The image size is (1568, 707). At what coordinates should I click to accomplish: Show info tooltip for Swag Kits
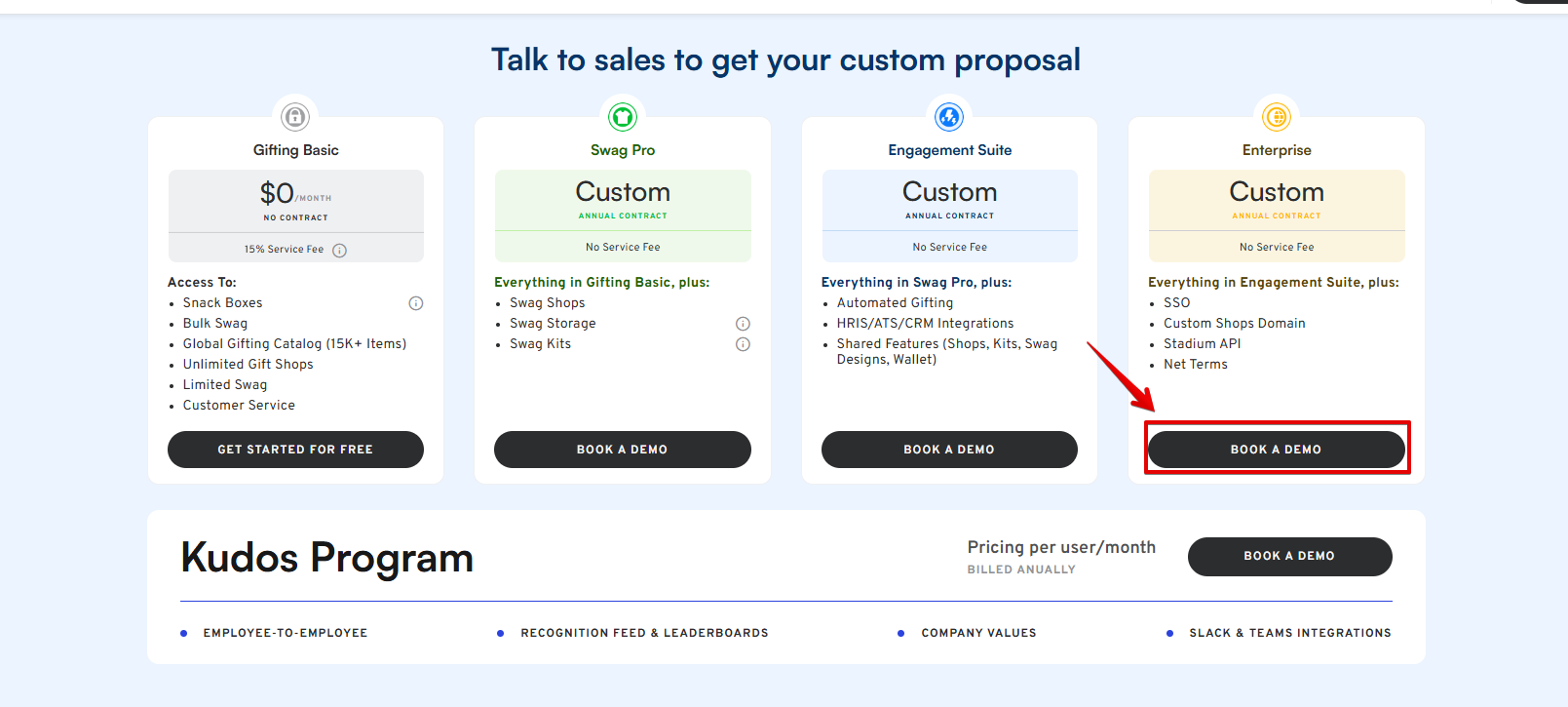[x=743, y=344]
